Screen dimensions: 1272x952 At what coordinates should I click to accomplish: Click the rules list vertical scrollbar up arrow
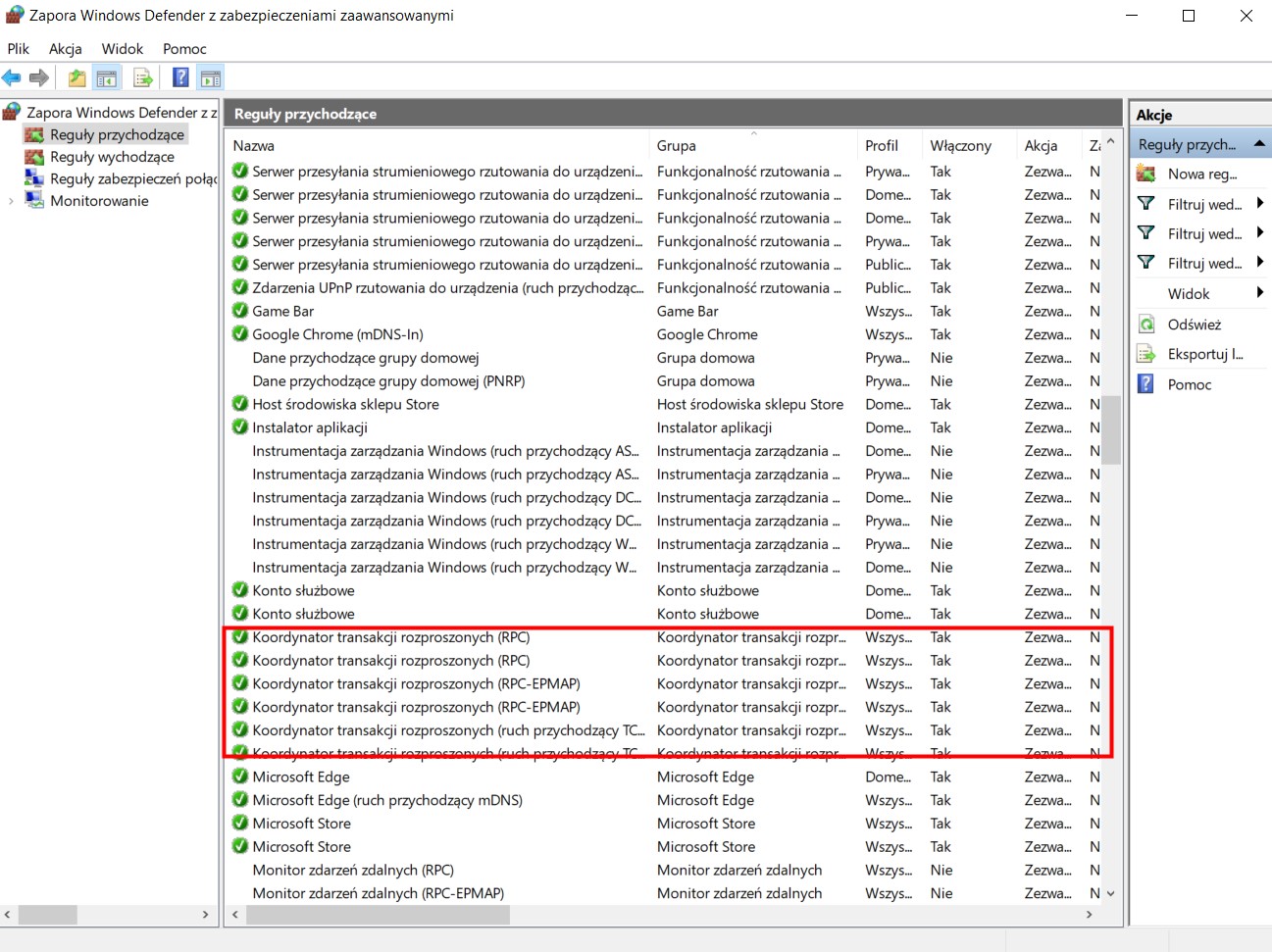(1110, 142)
